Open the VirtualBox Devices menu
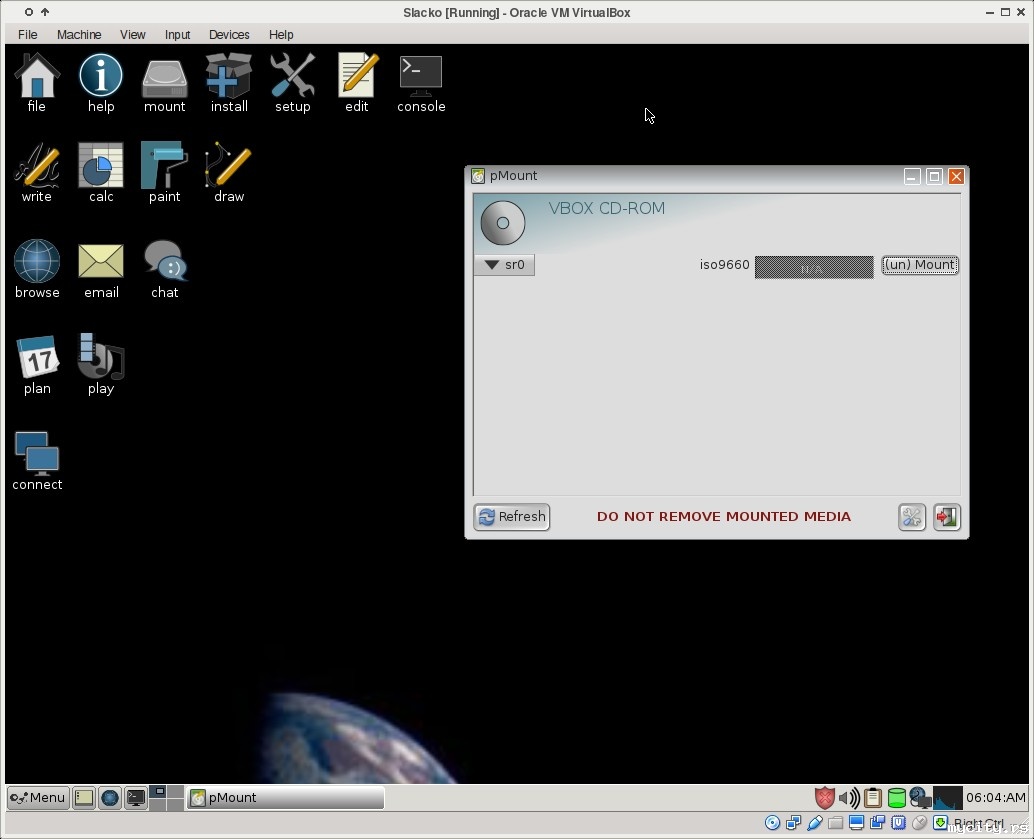This screenshot has height=839, width=1034. (x=229, y=34)
